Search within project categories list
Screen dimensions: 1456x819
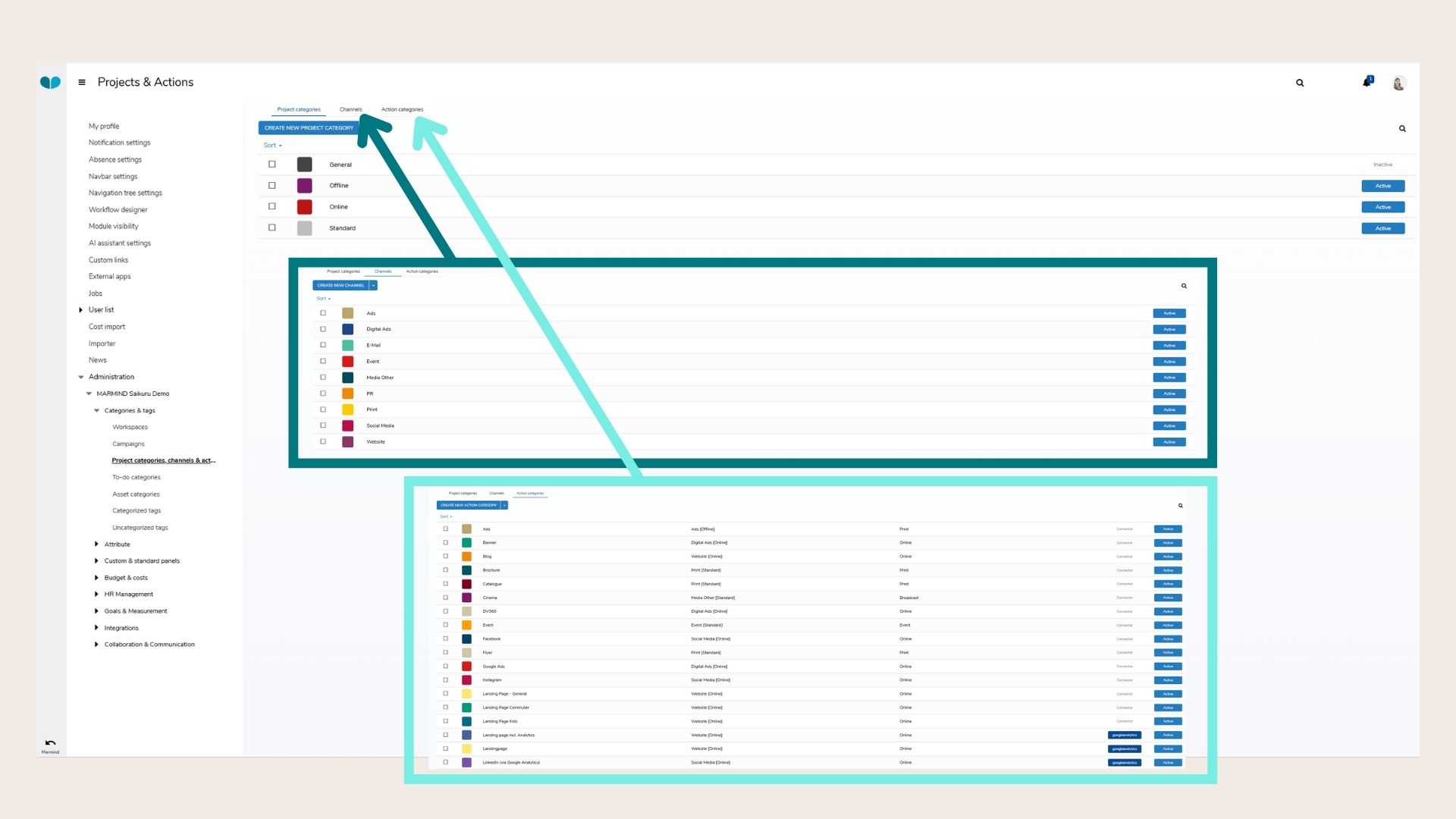(1402, 129)
